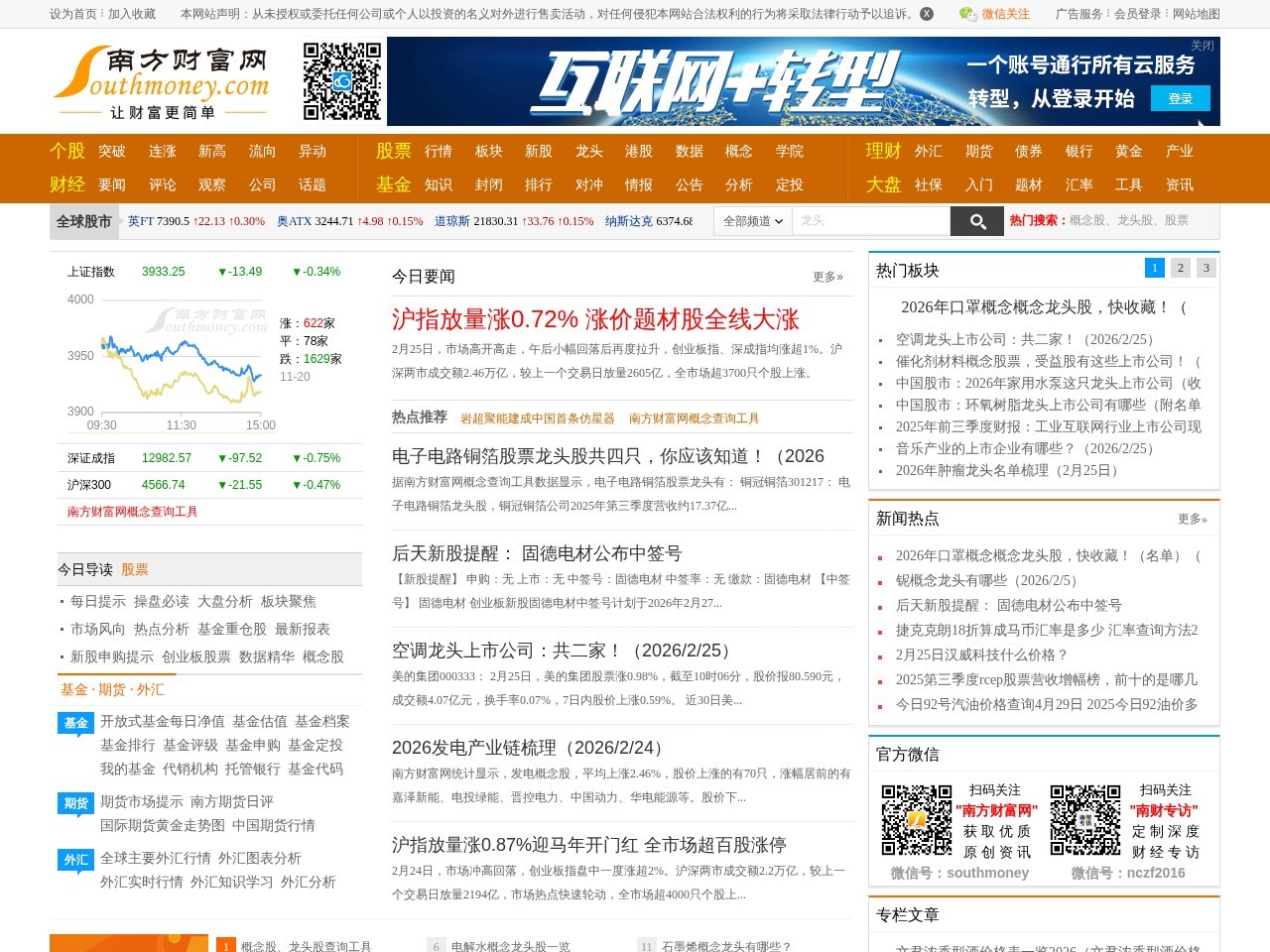This screenshot has height=952, width=1270.
Task: Open the blue 期货 category badge
Action: click(x=76, y=803)
